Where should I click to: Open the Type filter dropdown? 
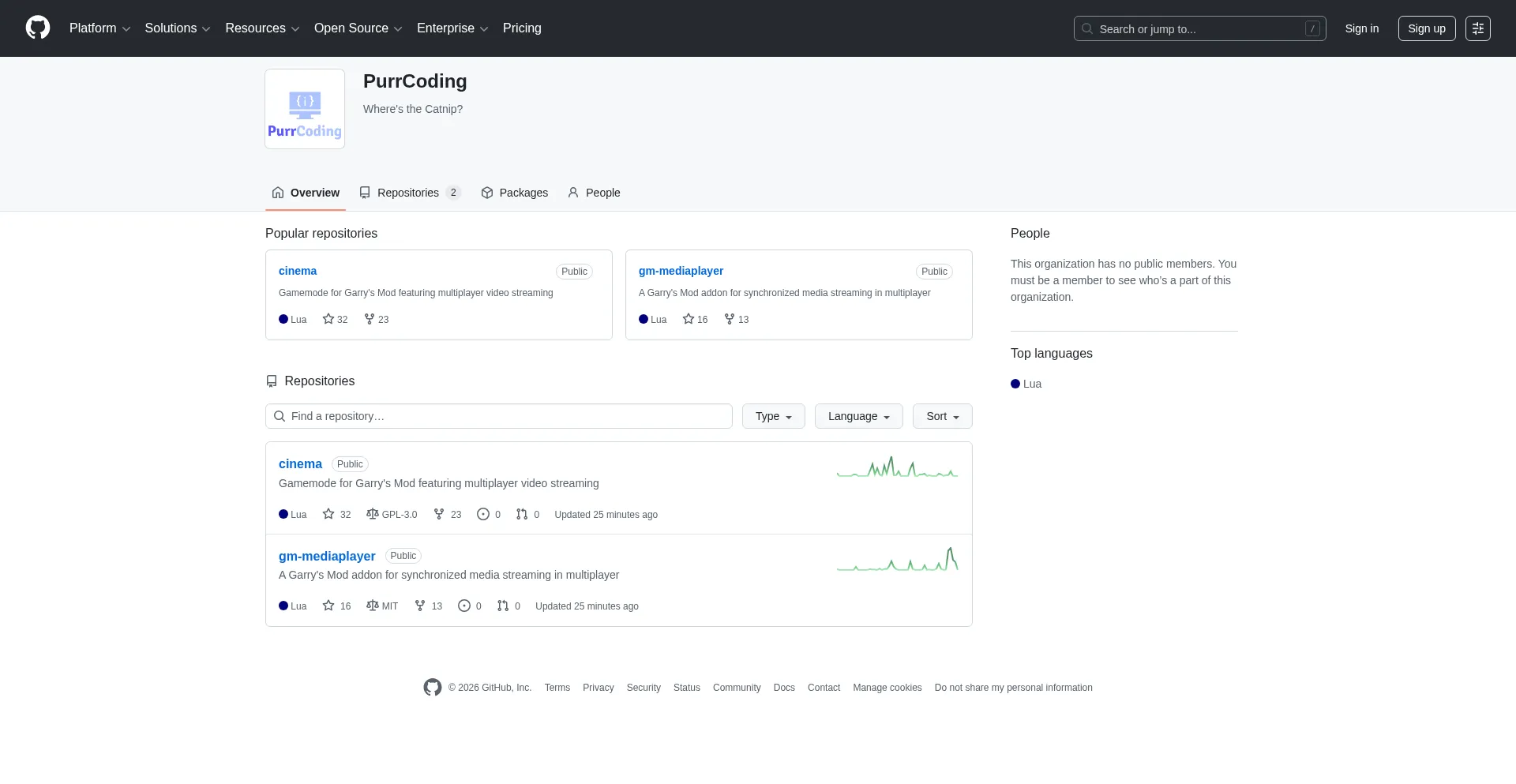click(x=774, y=416)
